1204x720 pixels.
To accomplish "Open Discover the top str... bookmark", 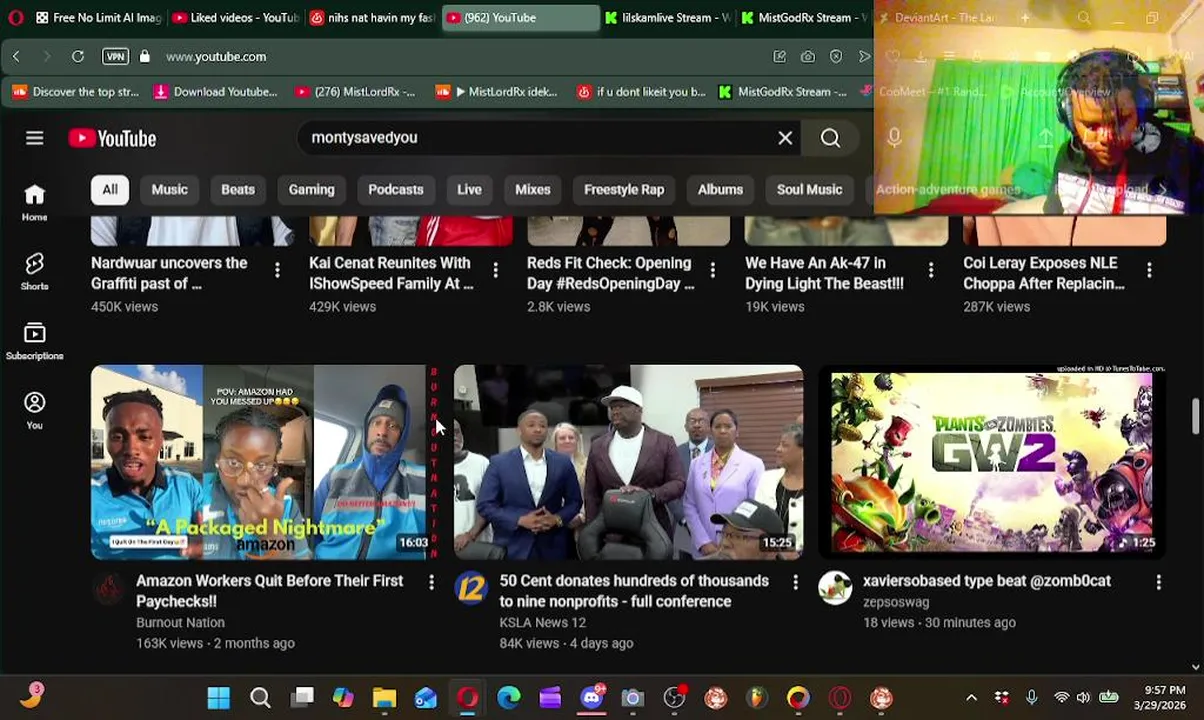I will (76, 92).
